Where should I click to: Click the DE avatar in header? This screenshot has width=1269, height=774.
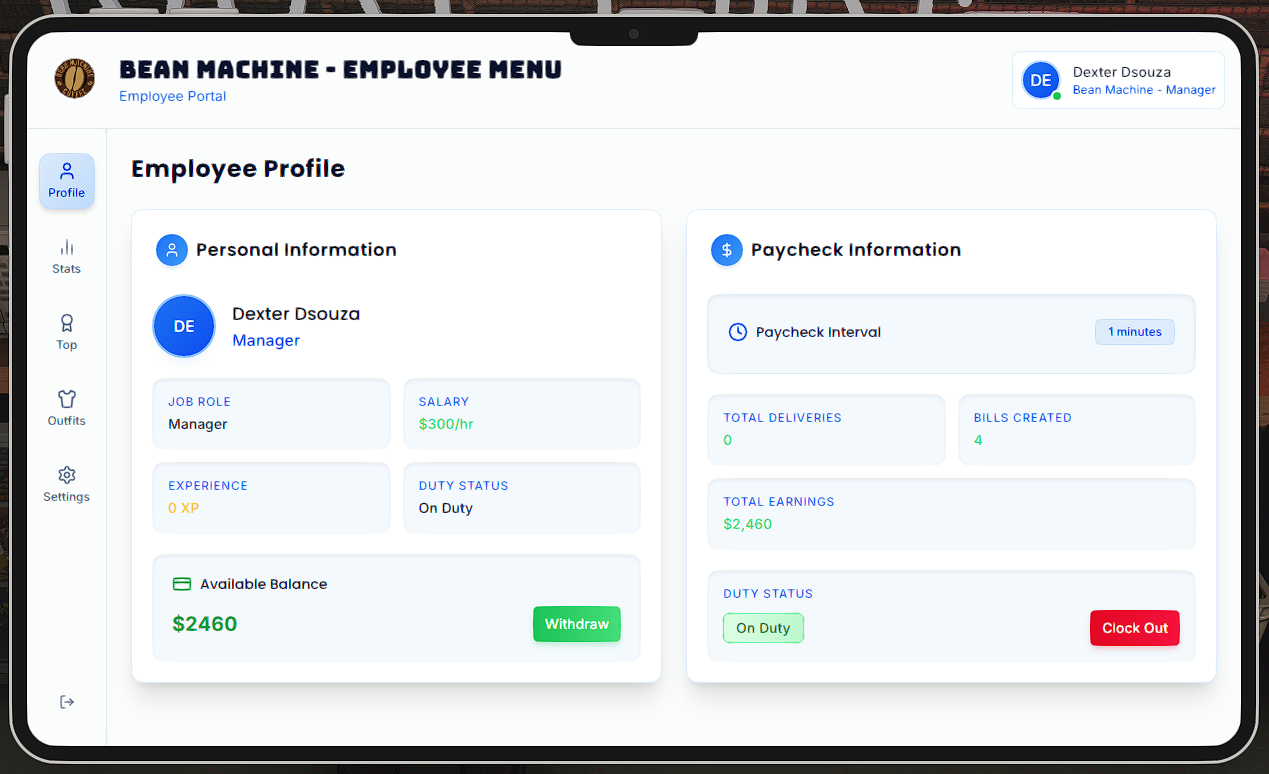tap(1041, 80)
